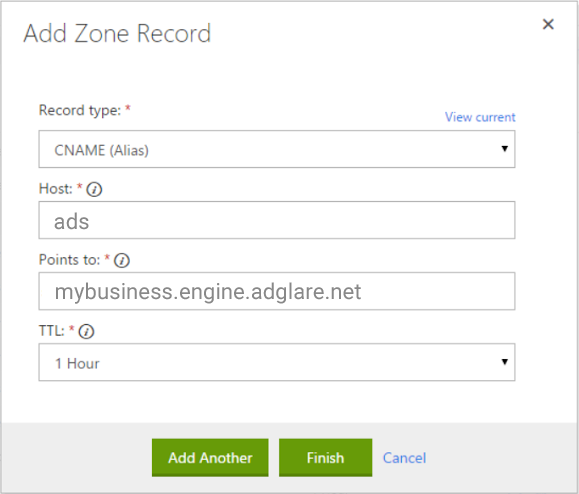
Task: Focus the Host field containing ads
Action: point(277,220)
